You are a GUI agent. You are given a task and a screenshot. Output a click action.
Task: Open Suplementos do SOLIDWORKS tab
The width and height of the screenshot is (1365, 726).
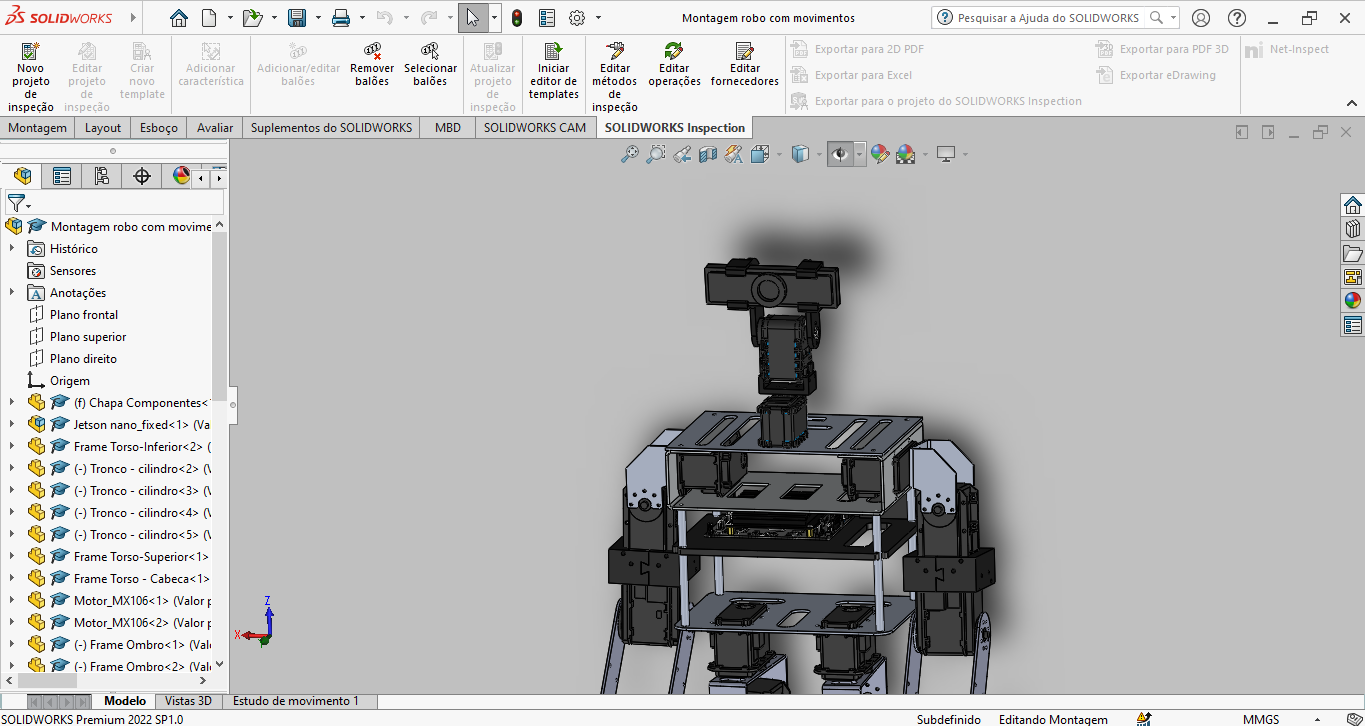click(x=331, y=128)
